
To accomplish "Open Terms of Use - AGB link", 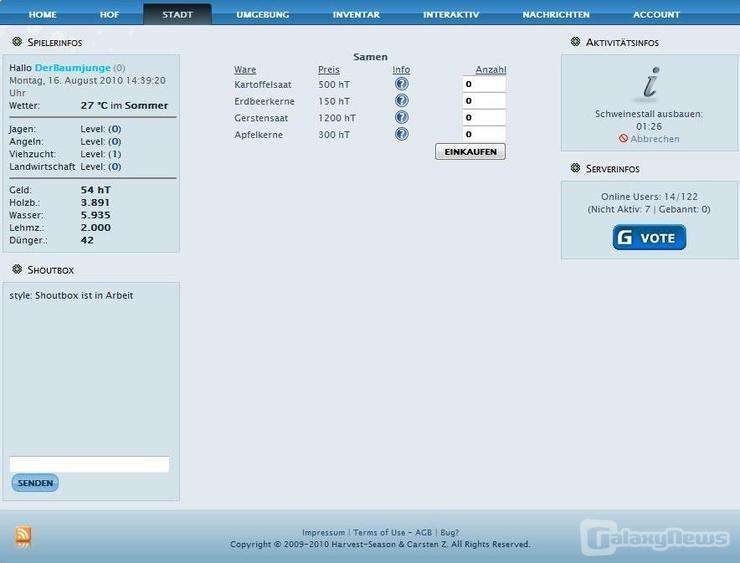I will [392, 533].
